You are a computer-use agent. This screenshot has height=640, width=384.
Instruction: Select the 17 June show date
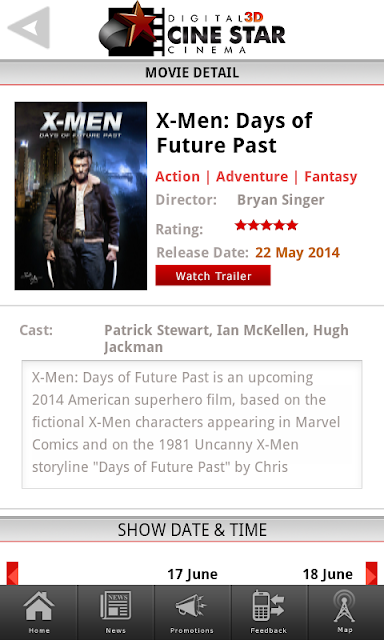coord(192,574)
